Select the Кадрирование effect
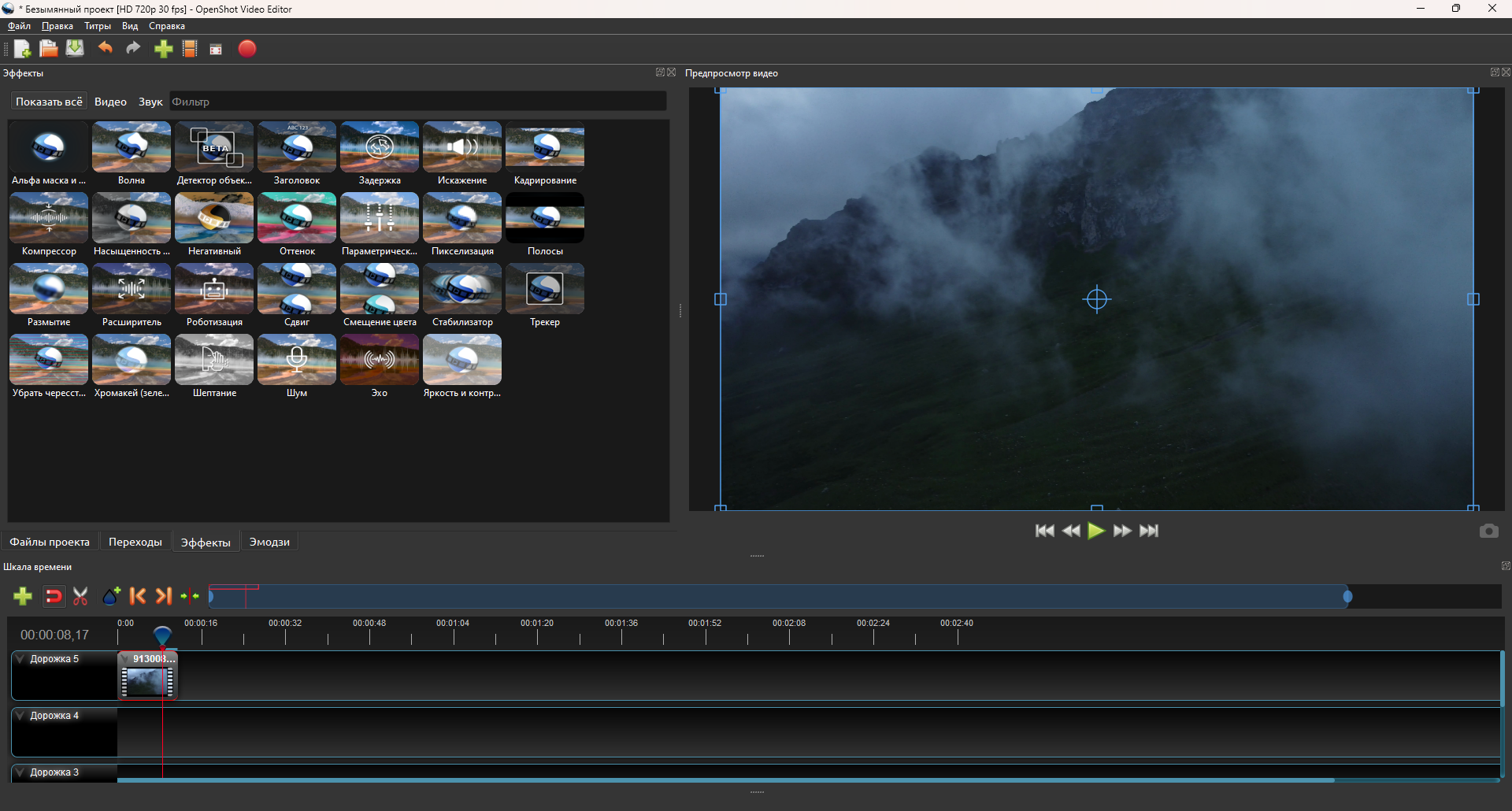Viewport: 1512px width, 811px height. (545, 154)
